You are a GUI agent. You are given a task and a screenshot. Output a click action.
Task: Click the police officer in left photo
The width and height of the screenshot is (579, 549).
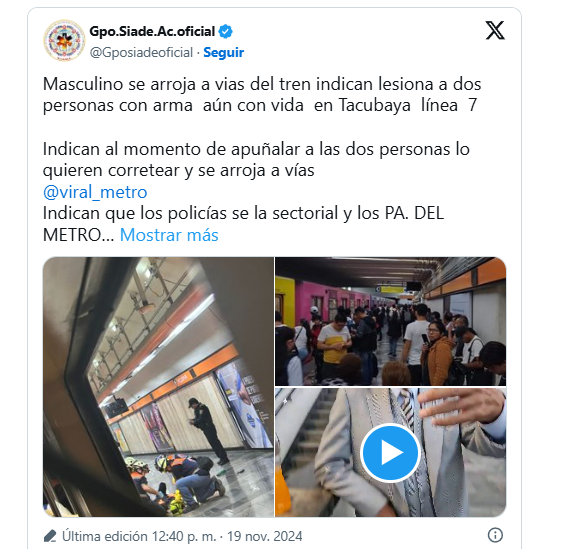(x=209, y=430)
